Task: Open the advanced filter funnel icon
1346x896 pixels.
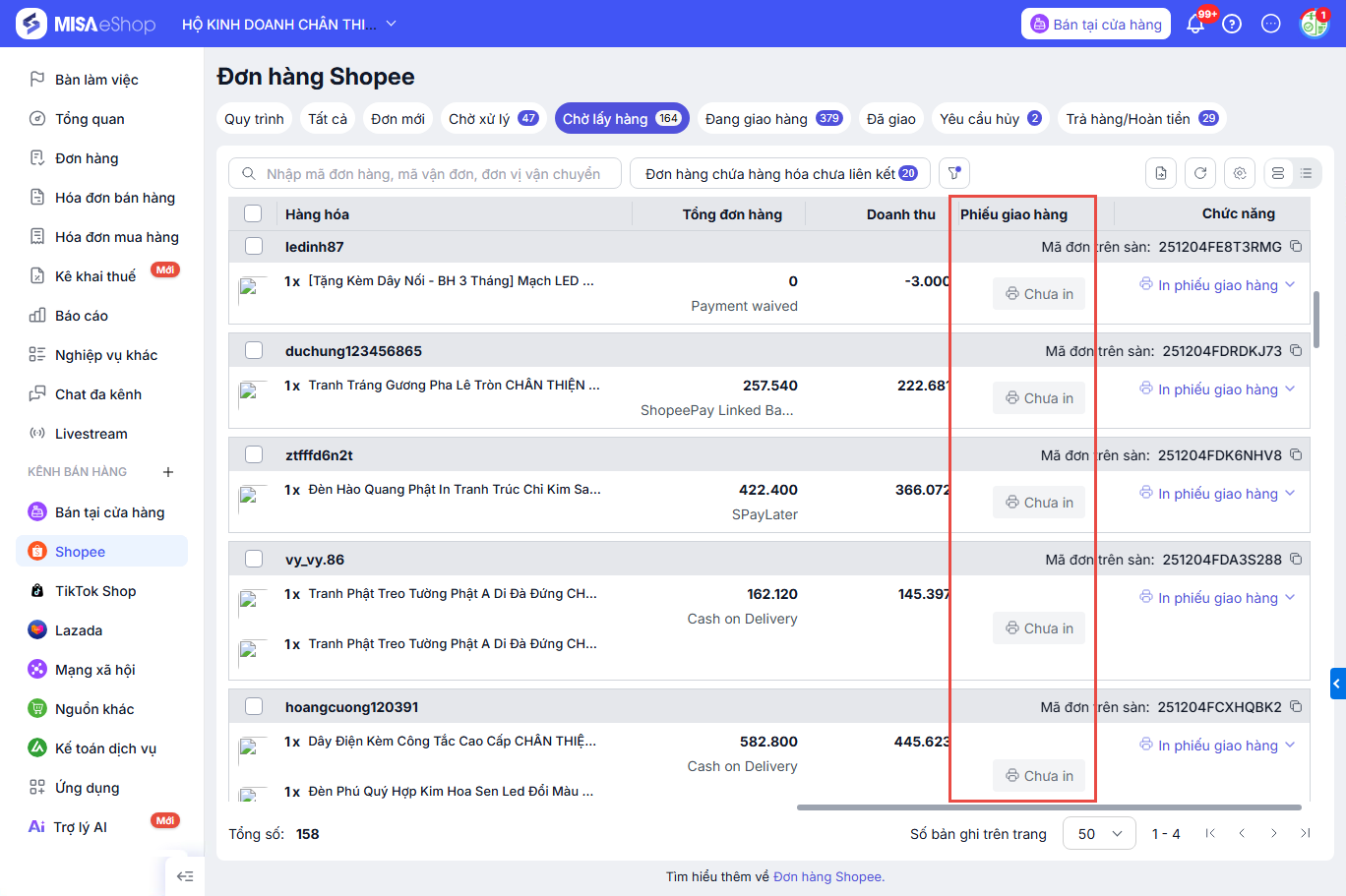Action: [954, 173]
